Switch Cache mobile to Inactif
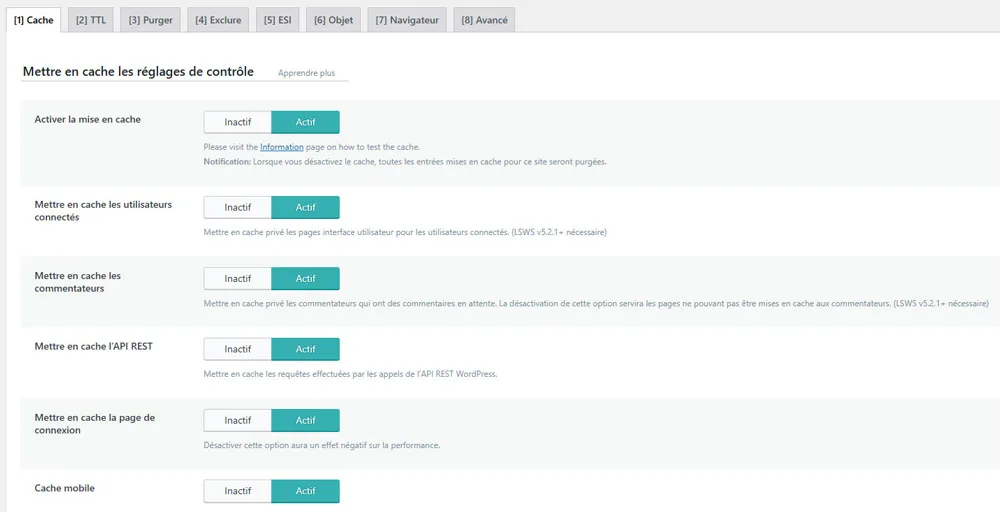 tap(238, 491)
